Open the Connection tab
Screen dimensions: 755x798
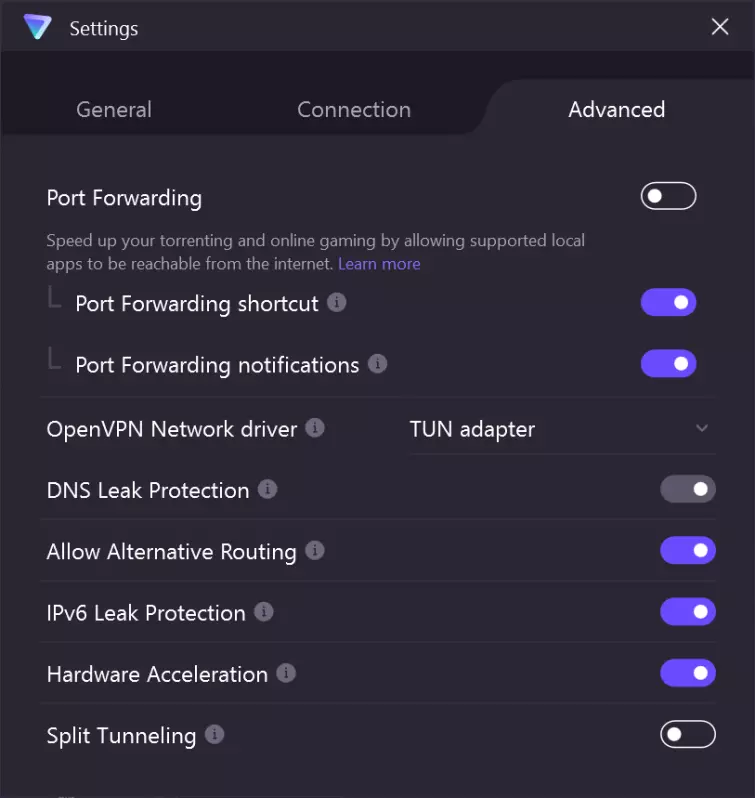pos(354,109)
